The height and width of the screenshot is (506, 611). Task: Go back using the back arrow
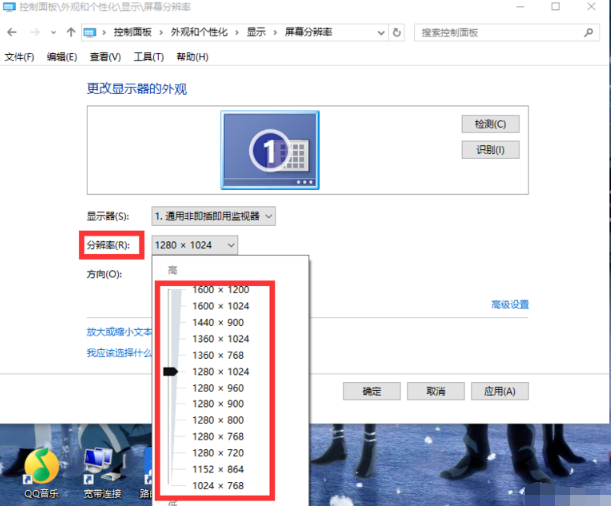pos(12,32)
